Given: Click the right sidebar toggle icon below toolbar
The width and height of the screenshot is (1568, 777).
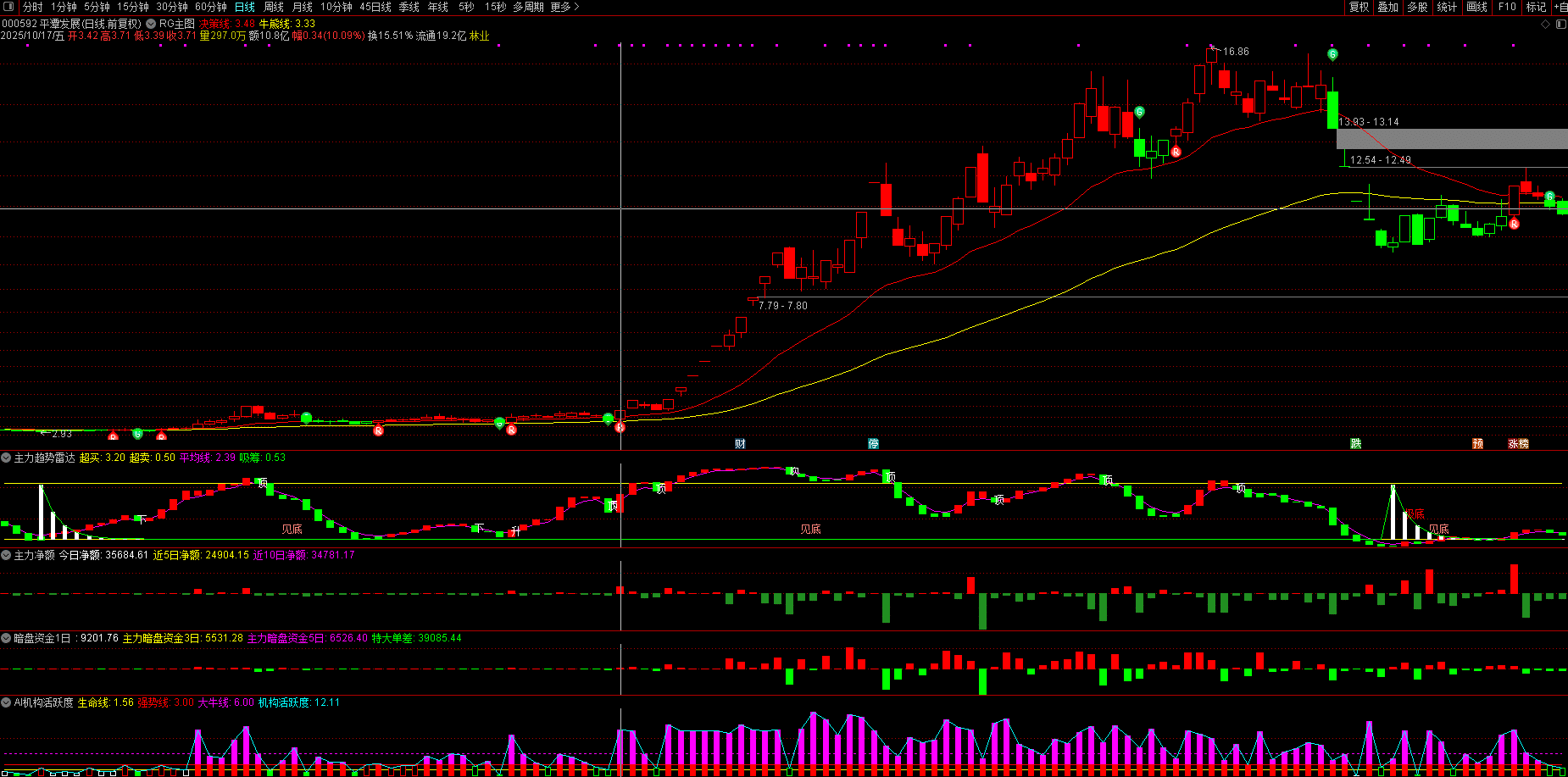Looking at the screenshot, I should click(1560, 24).
